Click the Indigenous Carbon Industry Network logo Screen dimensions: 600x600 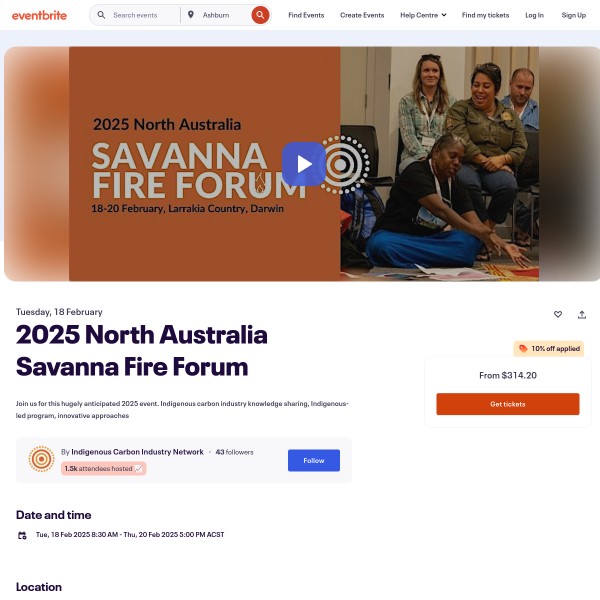42,459
